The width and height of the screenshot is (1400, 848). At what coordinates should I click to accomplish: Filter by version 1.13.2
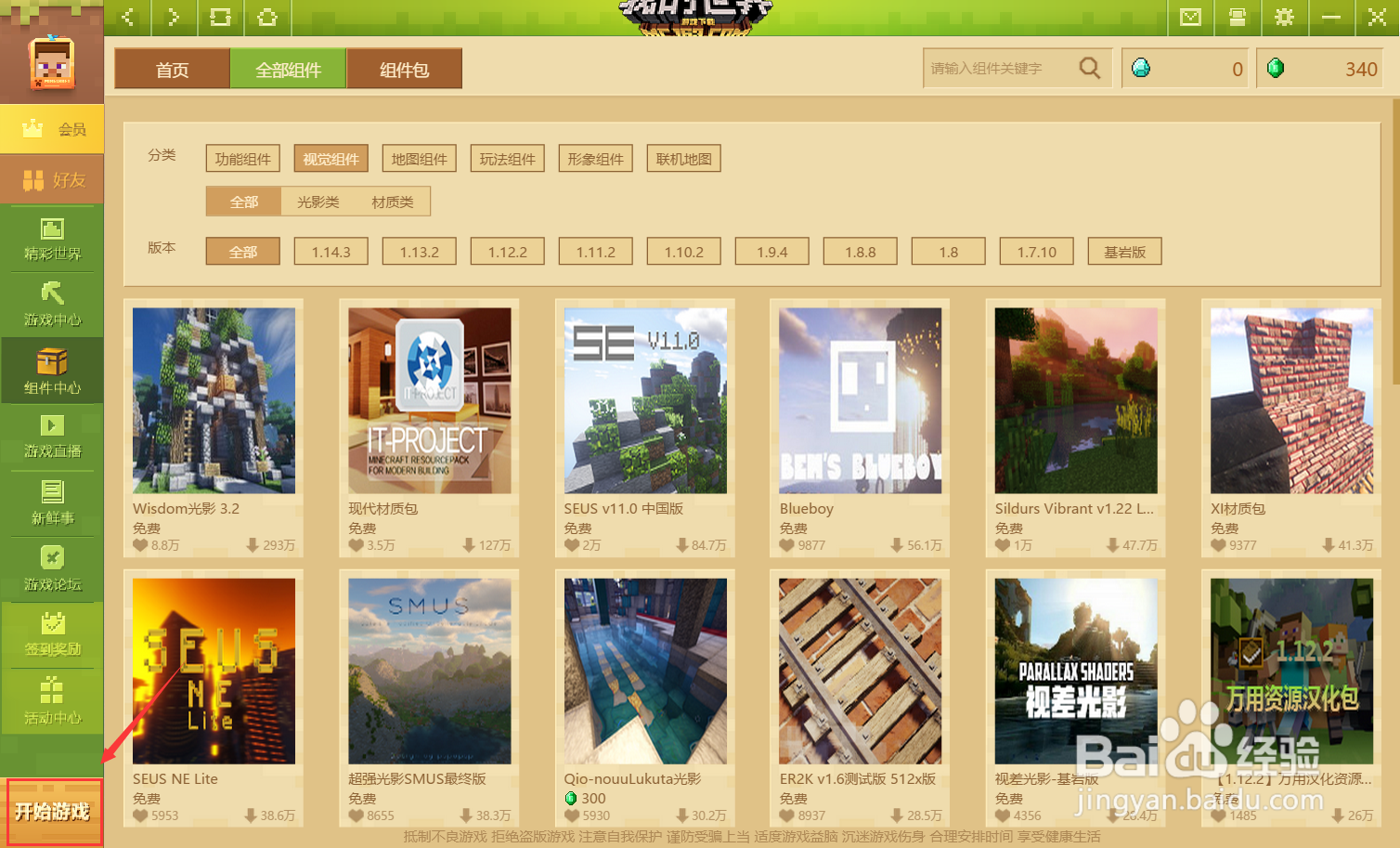420,252
